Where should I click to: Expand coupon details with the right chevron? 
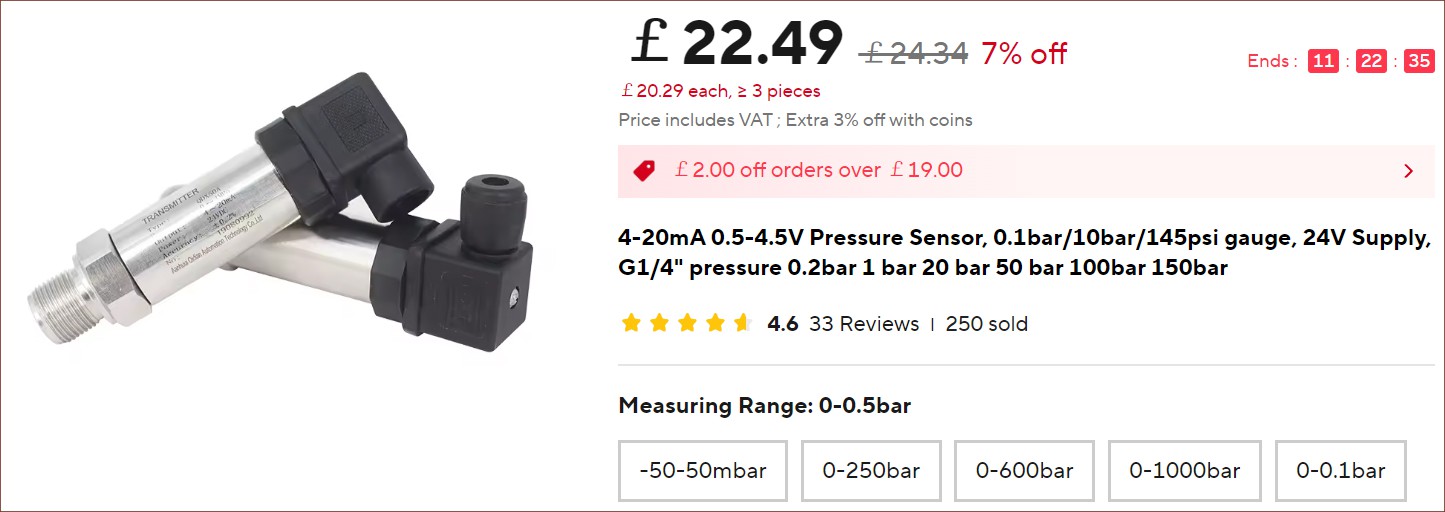pyautogui.click(x=1409, y=171)
